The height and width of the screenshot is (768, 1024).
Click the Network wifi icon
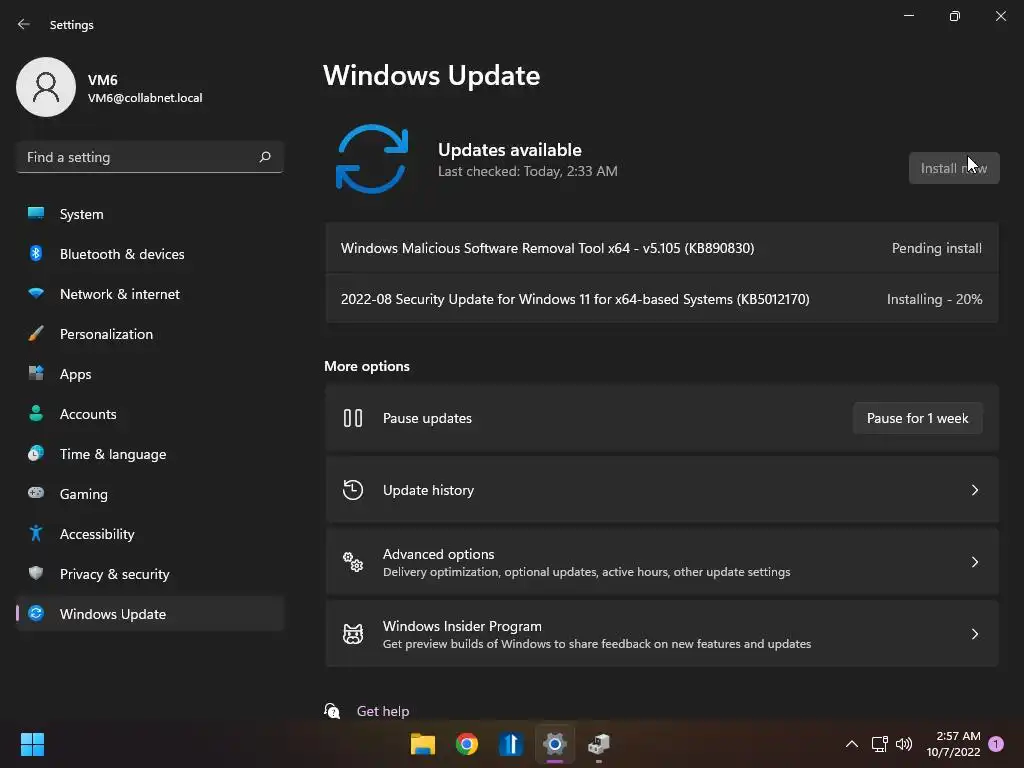click(x=36, y=293)
